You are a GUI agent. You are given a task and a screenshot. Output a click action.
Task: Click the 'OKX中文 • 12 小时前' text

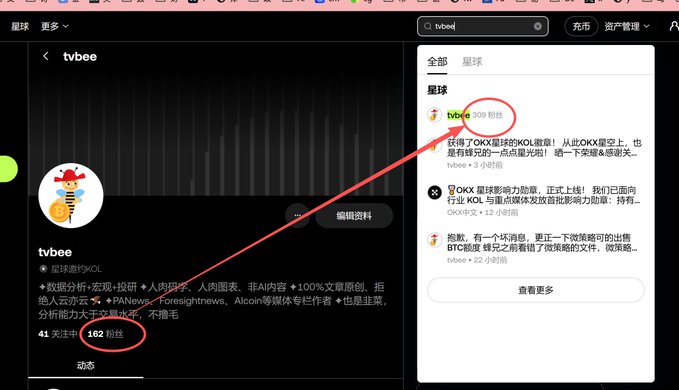[482, 213]
